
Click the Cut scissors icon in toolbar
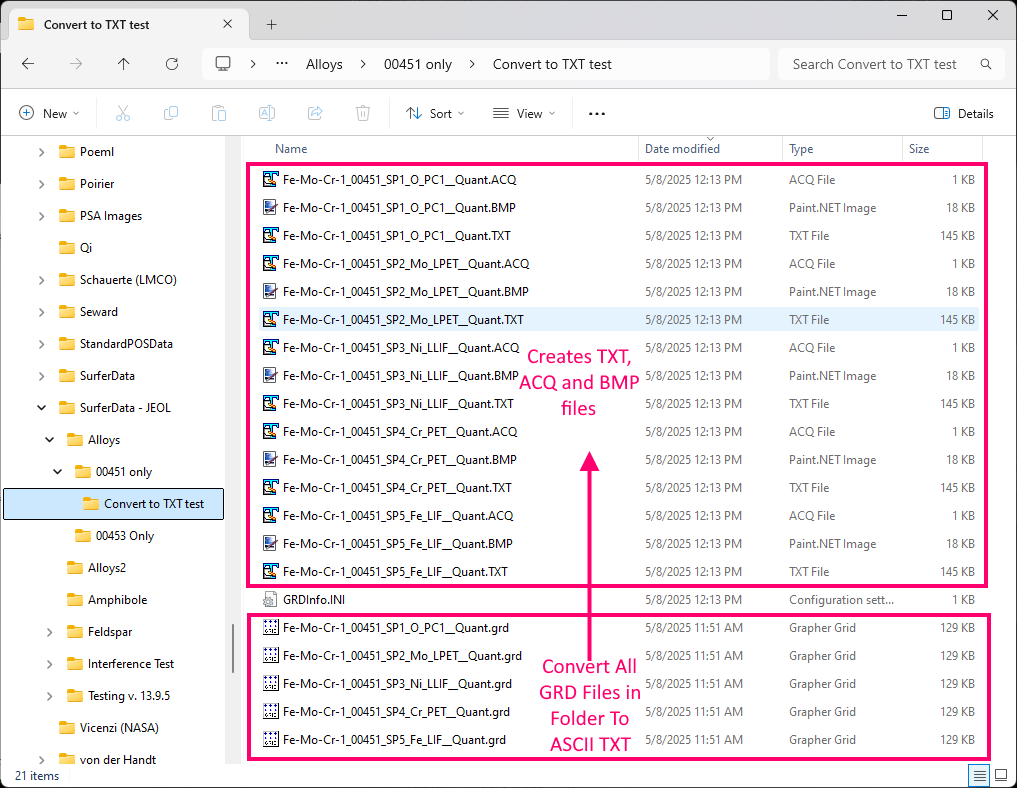click(x=123, y=114)
